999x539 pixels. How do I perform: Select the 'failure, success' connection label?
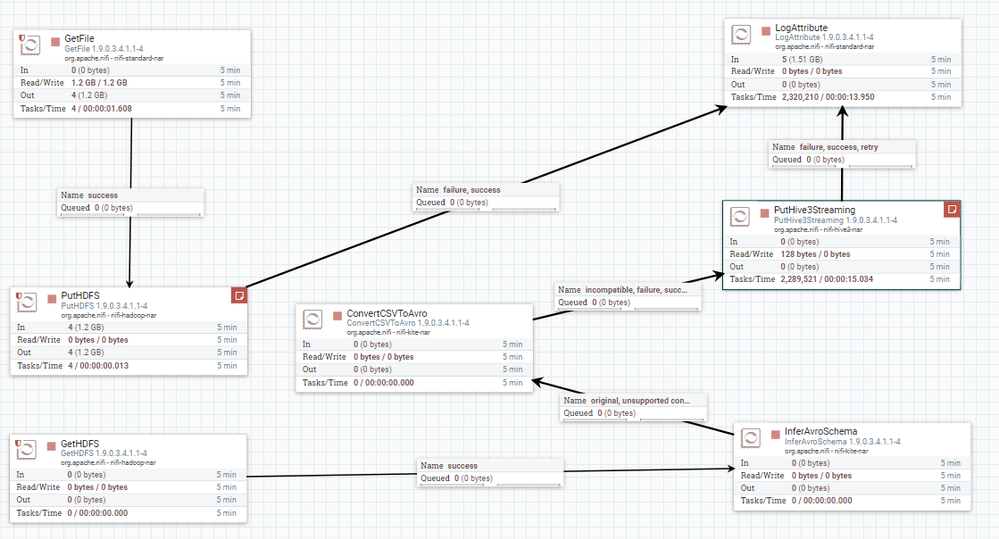point(485,196)
